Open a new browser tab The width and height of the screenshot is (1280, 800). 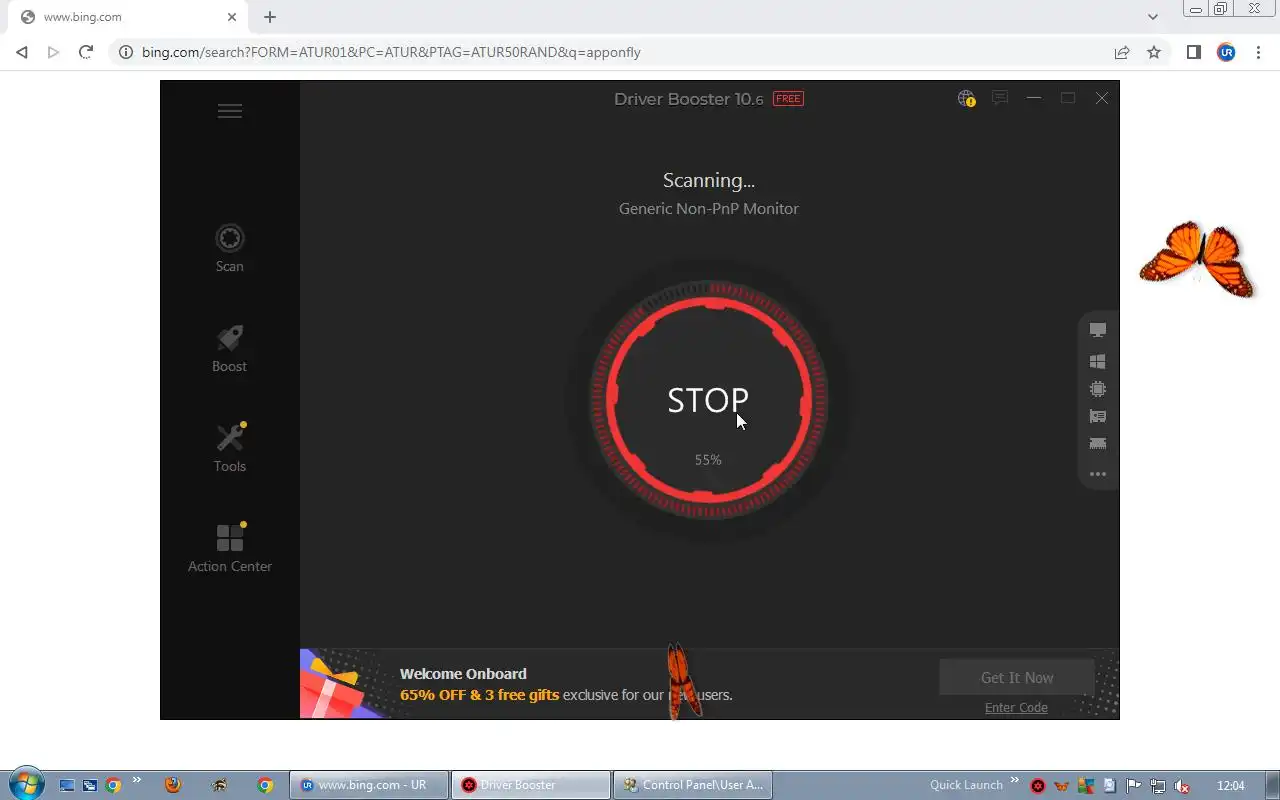coord(270,17)
